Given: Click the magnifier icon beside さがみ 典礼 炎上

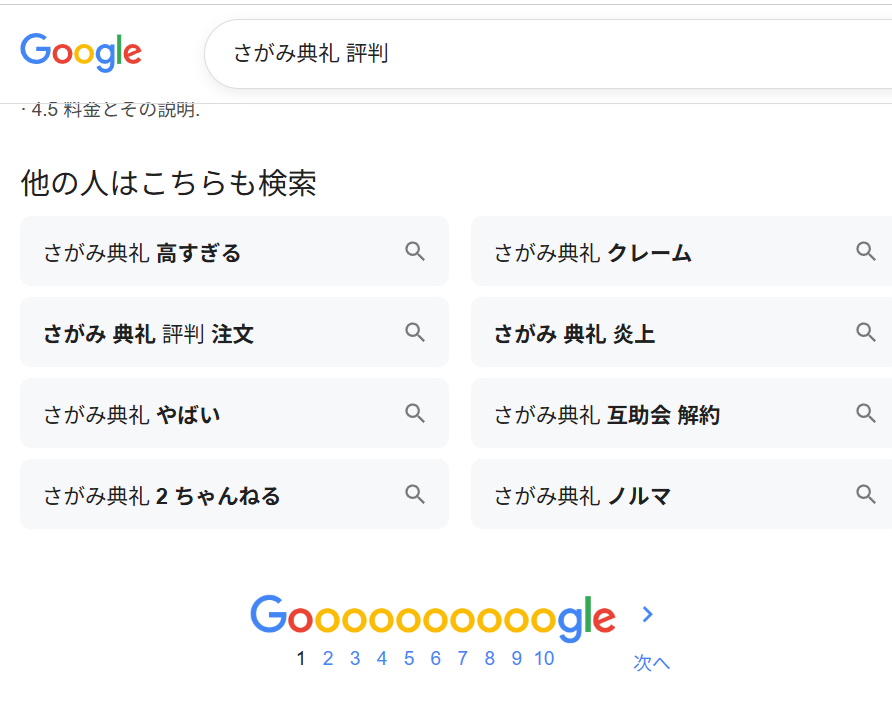Looking at the screenshot, I should click(x=864, y=332).
